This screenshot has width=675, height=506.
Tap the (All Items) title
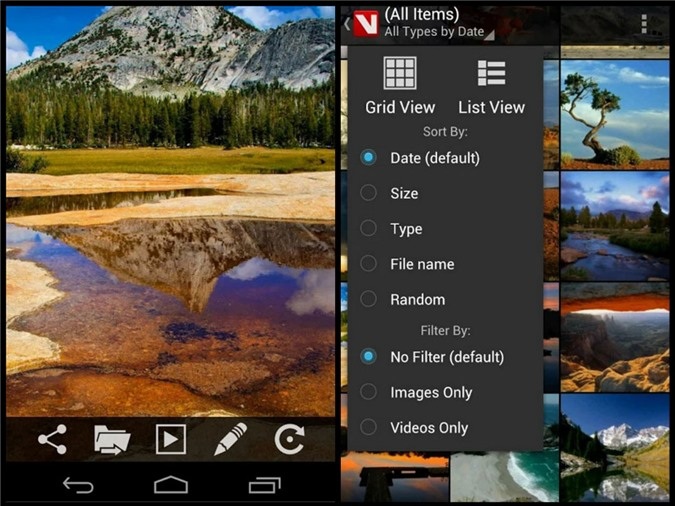coord(421,14)
